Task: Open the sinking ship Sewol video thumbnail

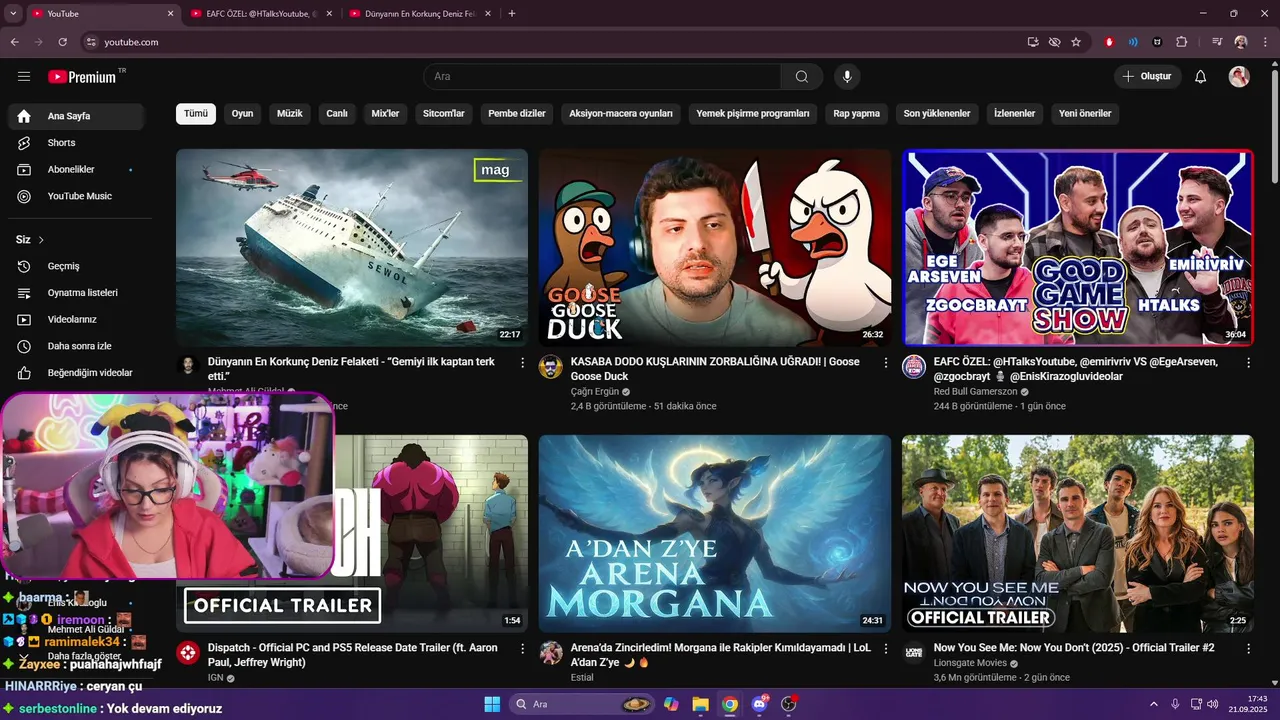Action: pos(352,248)
